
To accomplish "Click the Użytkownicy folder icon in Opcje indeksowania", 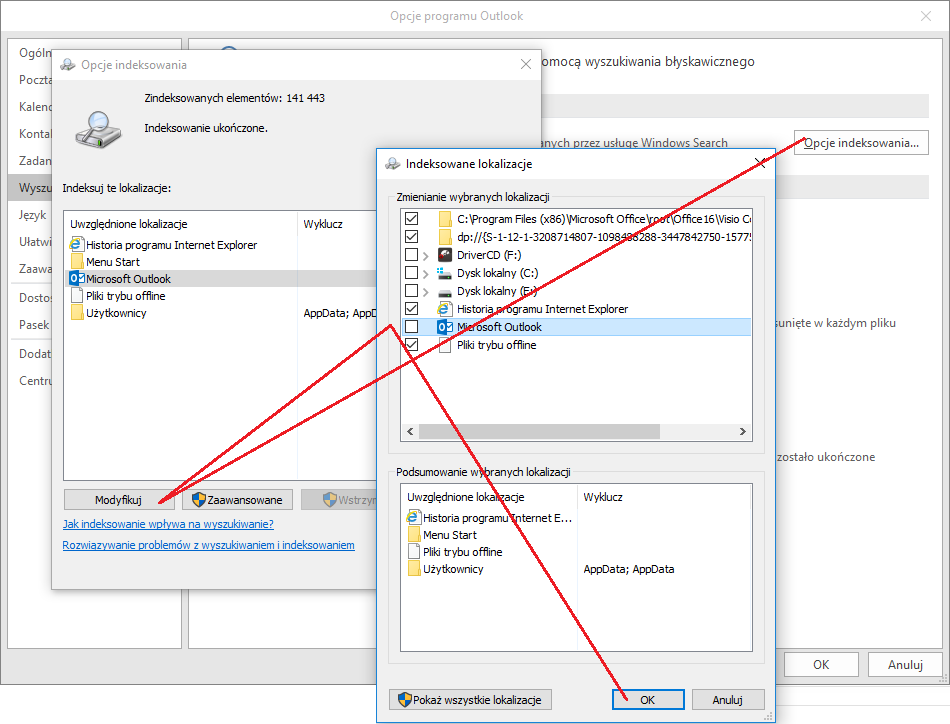I will click(x=77, y=313).
